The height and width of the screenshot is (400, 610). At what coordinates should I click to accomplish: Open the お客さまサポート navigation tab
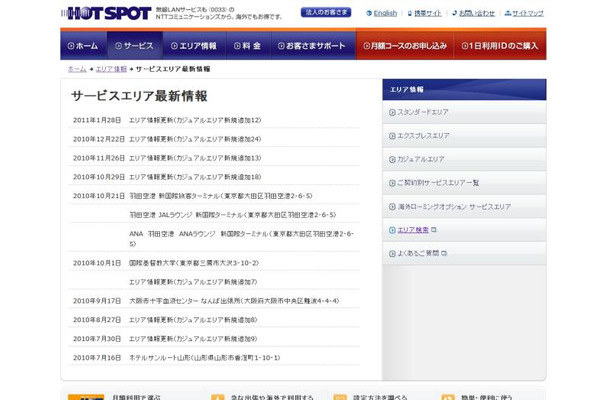pyautogui.click(x=313, y=46)
